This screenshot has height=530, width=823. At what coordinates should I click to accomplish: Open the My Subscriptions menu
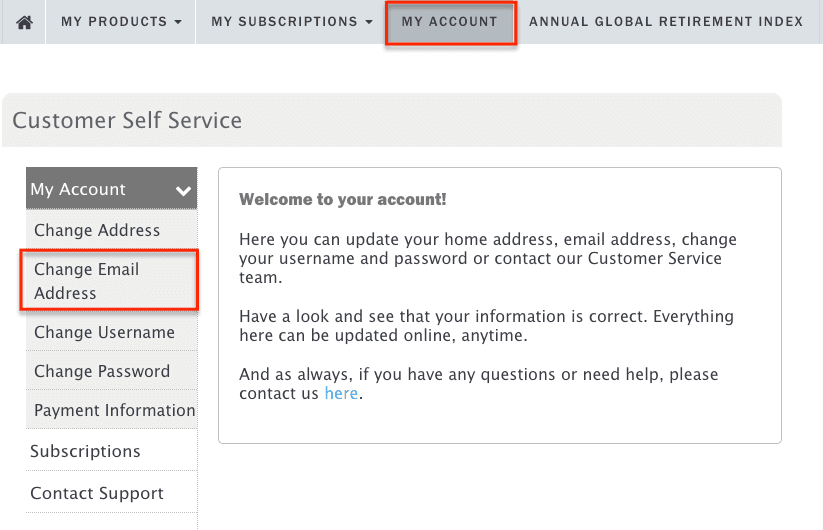click(x=292, y=22)
